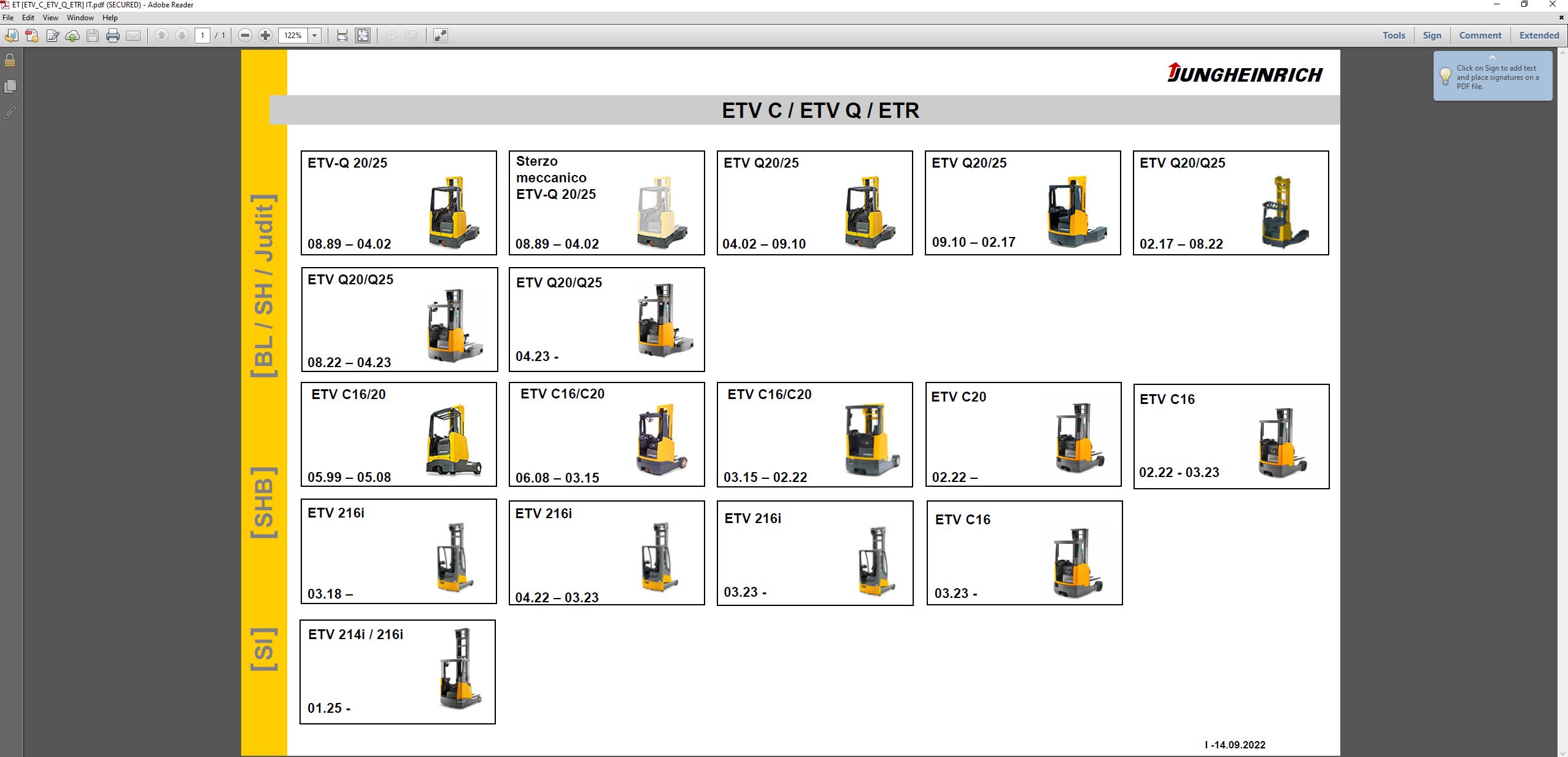Viewport: 1568px width, 757px height.
Task: Click the Fit to window width icon
Action: click(x=342, y=36)
